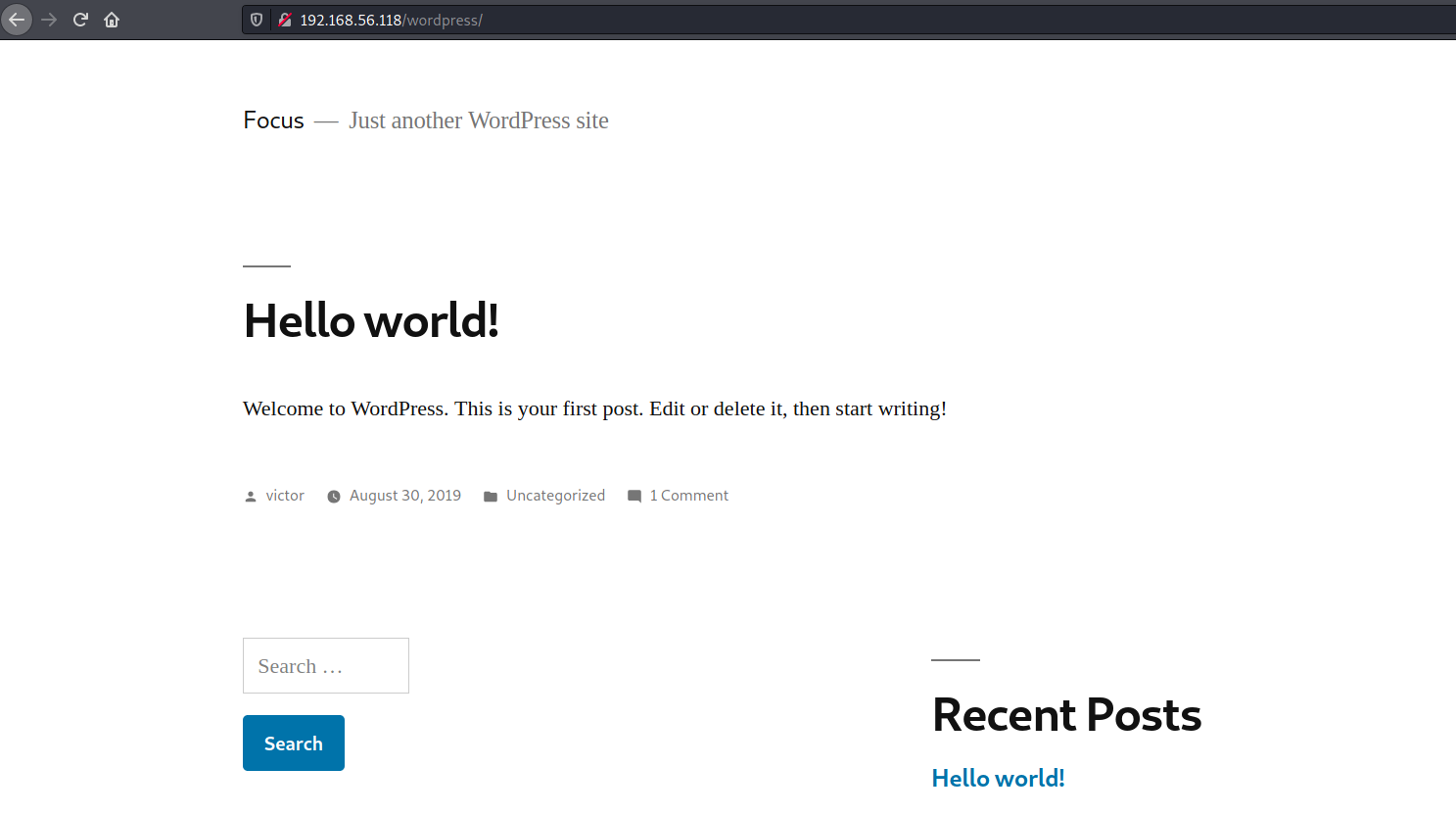1456x815 pixels.
Task: Open the August 30, 2019 date link
Action: tap(404, 496)
